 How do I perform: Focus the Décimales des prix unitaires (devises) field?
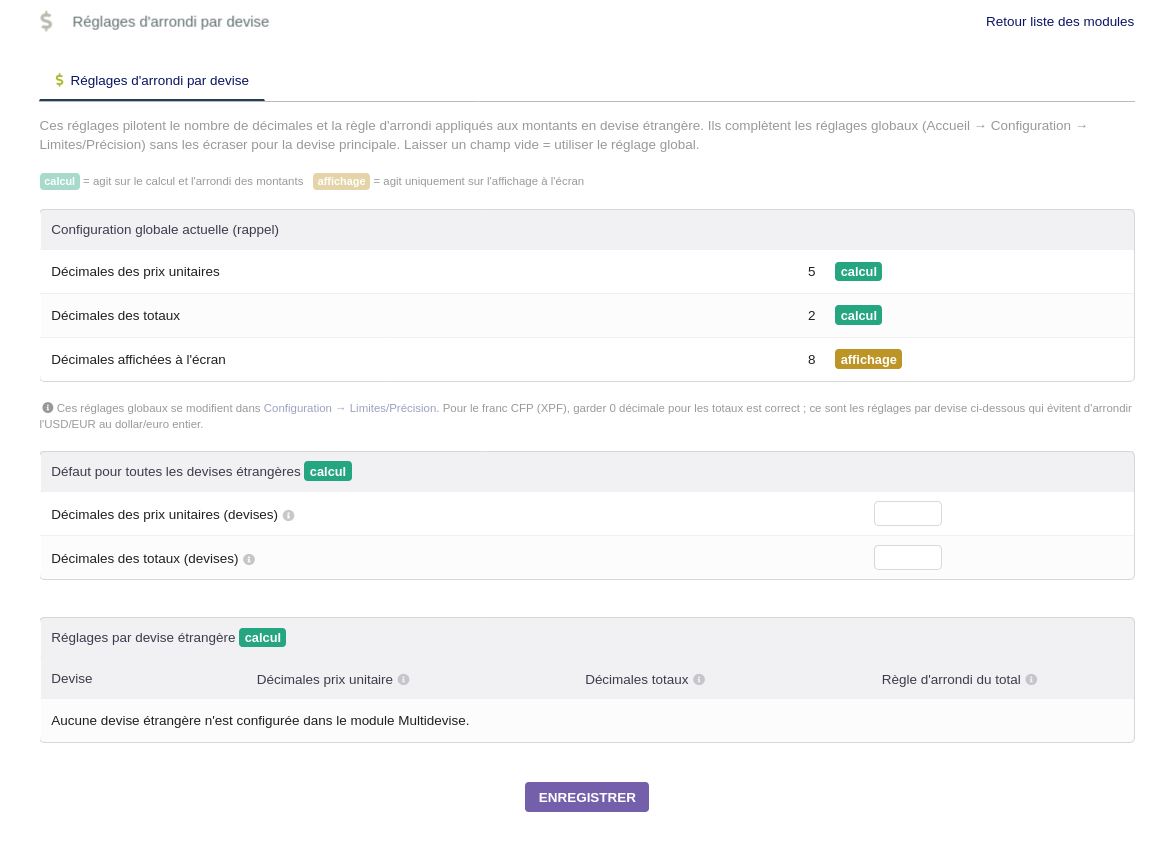tap(907, 514)
